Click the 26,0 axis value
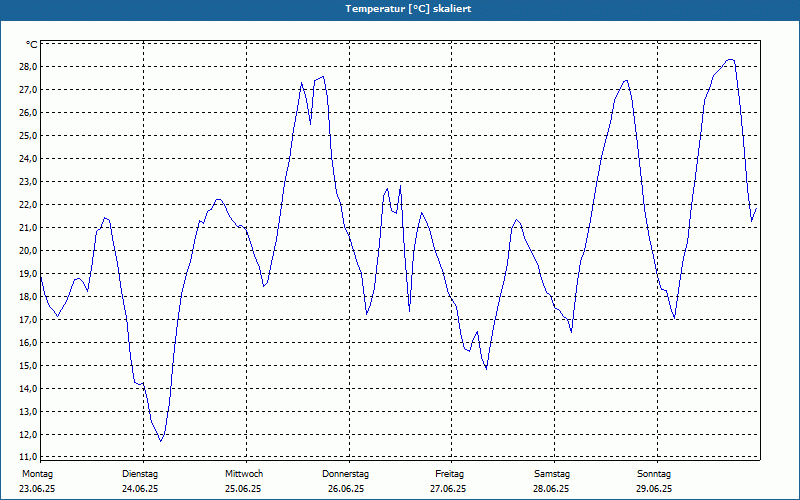 (x=29, y=113)
